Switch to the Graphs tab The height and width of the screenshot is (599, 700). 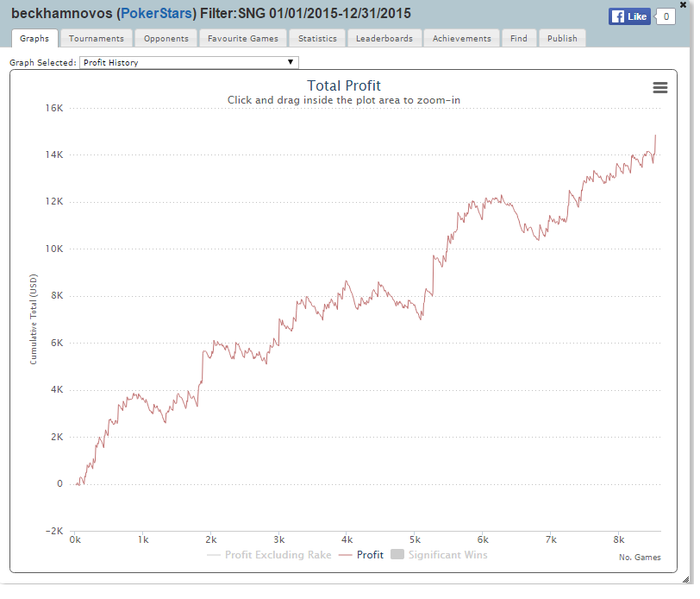(x=34, y=38)
